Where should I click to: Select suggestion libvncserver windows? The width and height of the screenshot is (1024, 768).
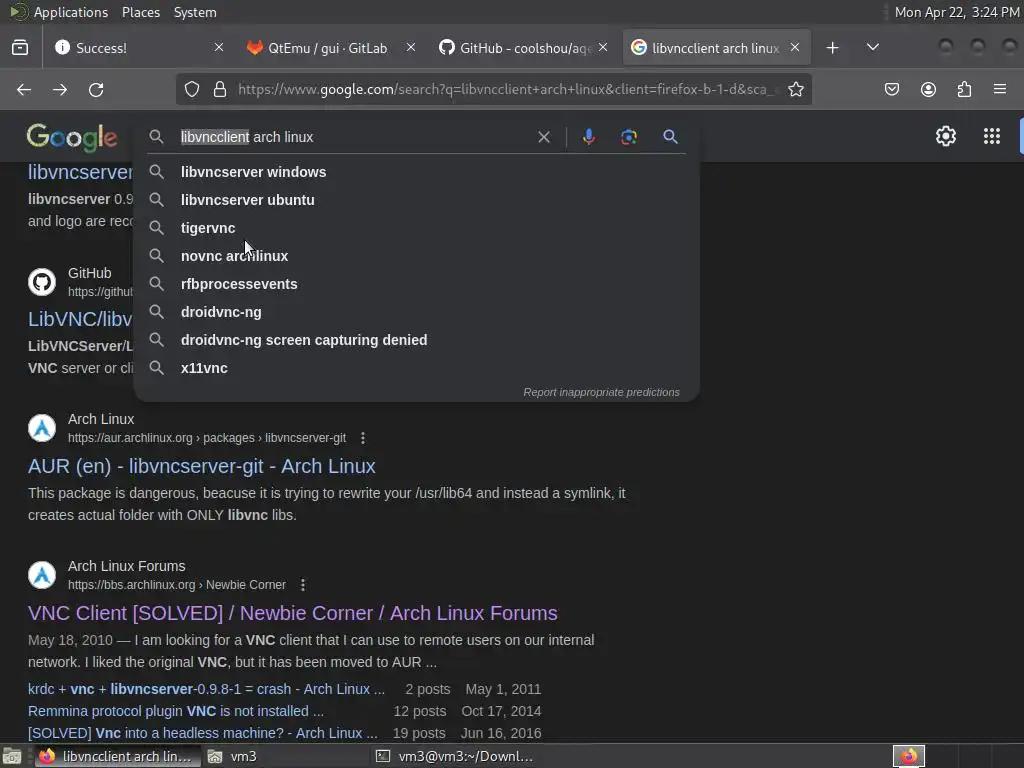[x=417, y=172]
